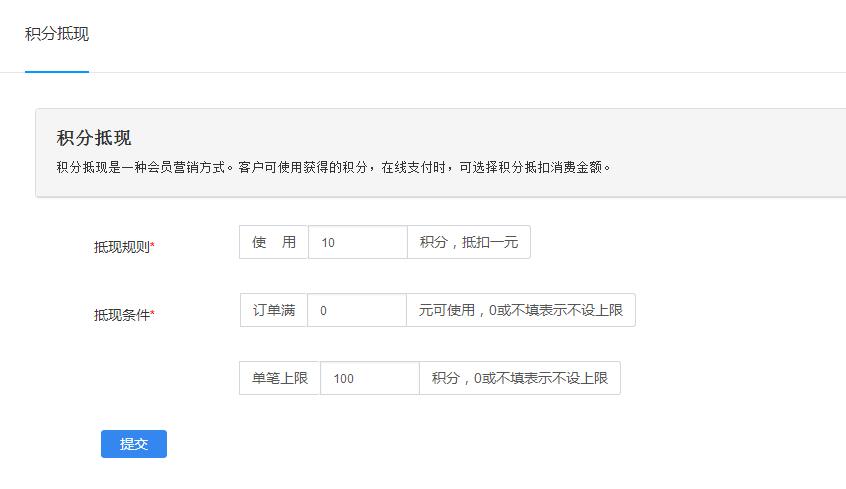This screenshot has height=489, width=846.
Task: Click the 使用 prefix label
Action: (274, 242)
